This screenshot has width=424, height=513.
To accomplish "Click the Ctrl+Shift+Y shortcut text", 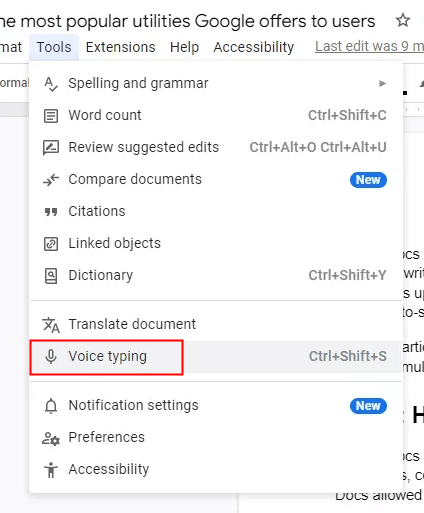I will 347,275.
